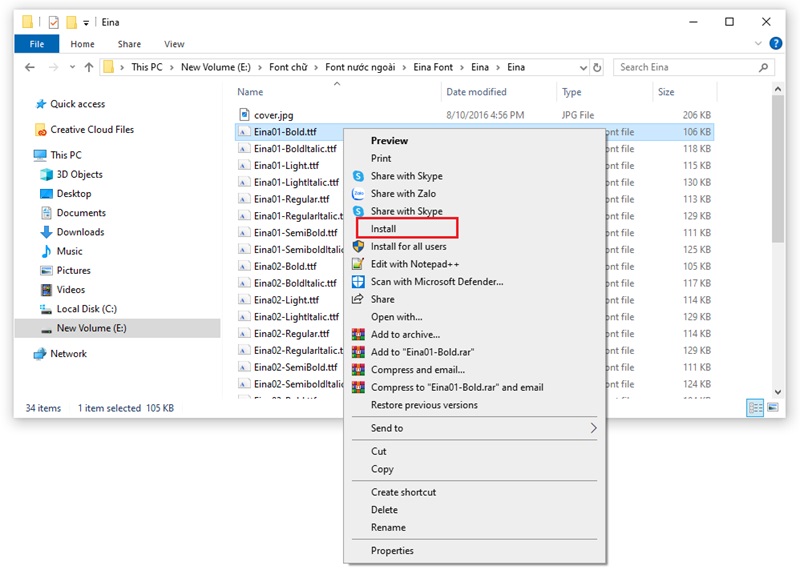Viewport: 800px width, 574px height.
Task: Click the Forward navigation arrow
Action: click(x=54, y=67)
